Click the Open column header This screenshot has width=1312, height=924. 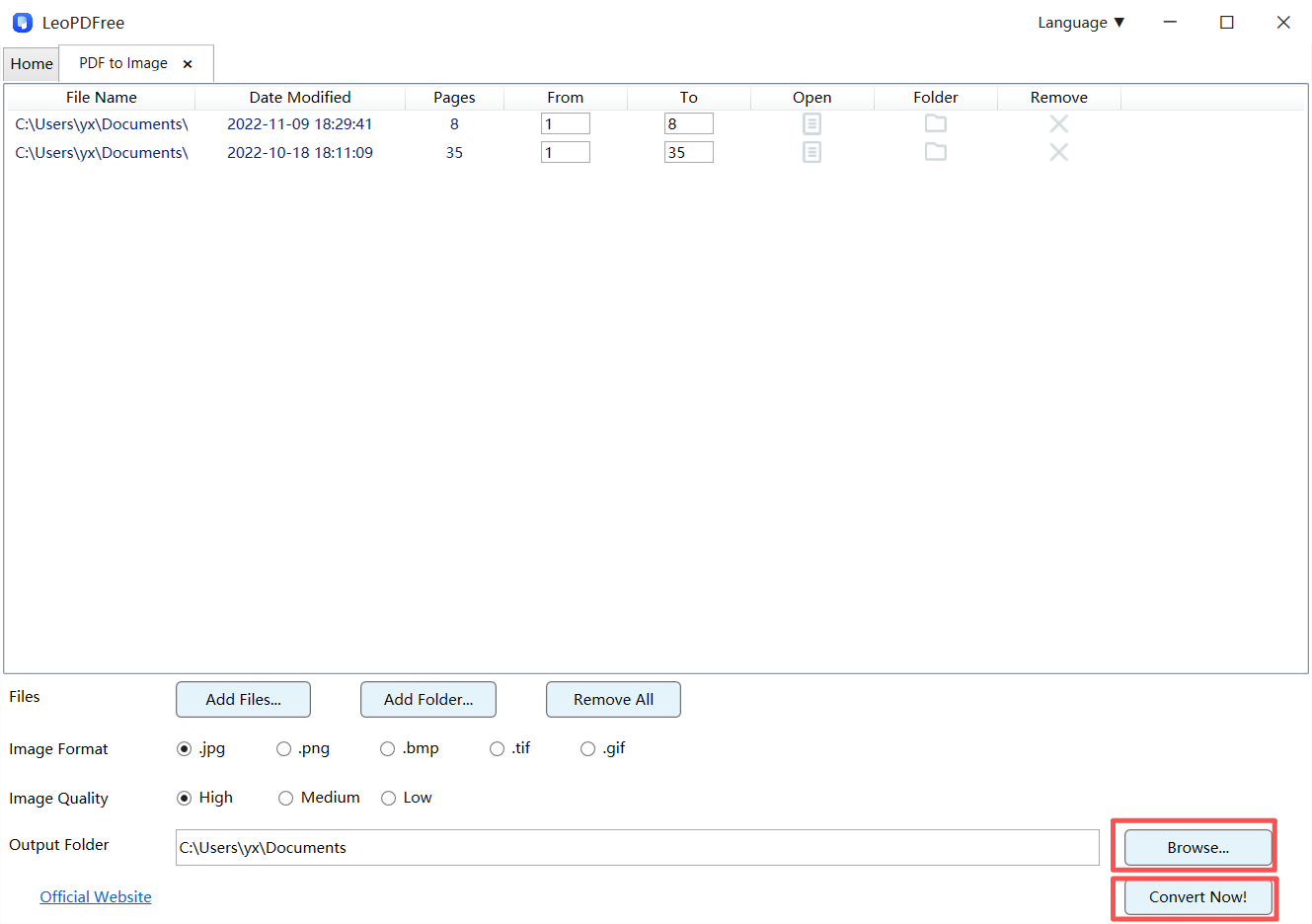click(x=812, y=98)
